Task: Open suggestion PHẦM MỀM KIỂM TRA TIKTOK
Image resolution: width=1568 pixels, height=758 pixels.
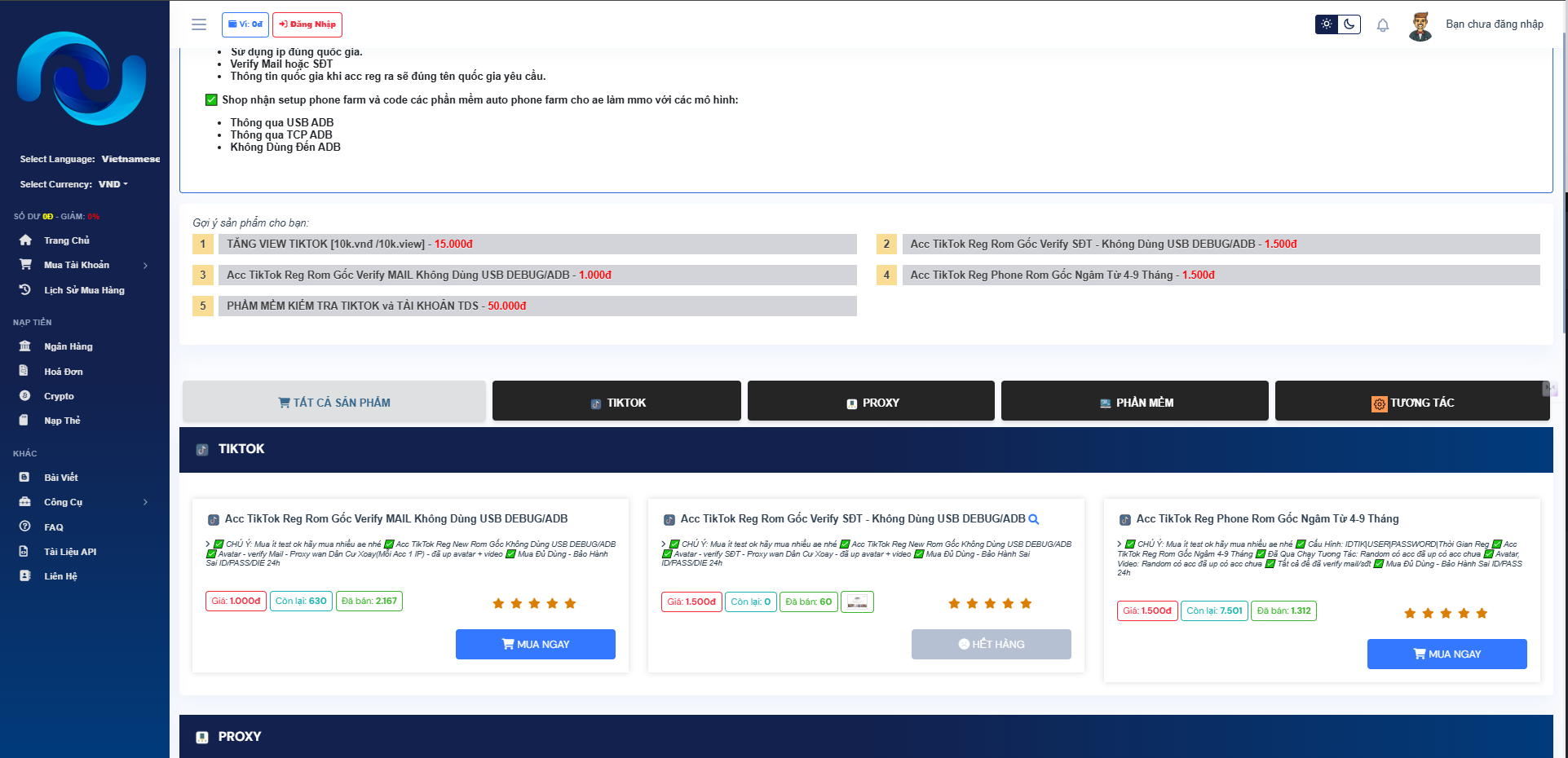Action: [537, 306]
